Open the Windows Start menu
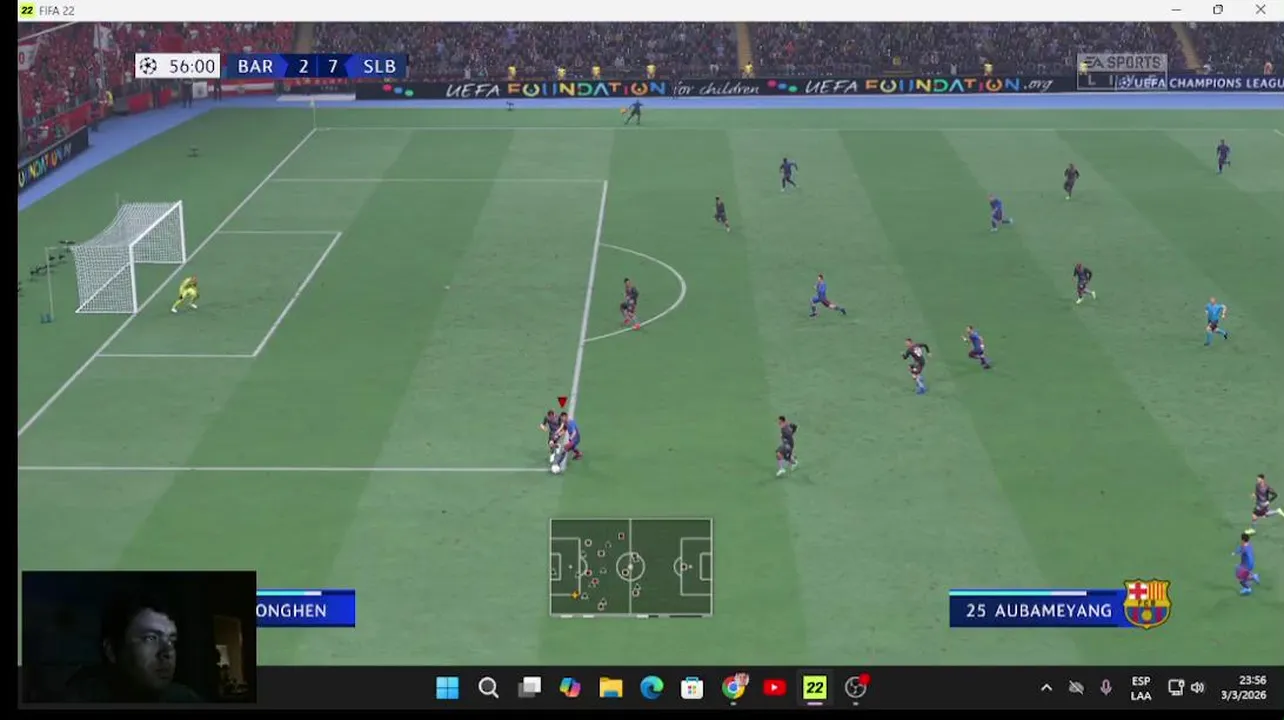The image size is (1284, 720). pyautogui.click(x=447, y=687)
